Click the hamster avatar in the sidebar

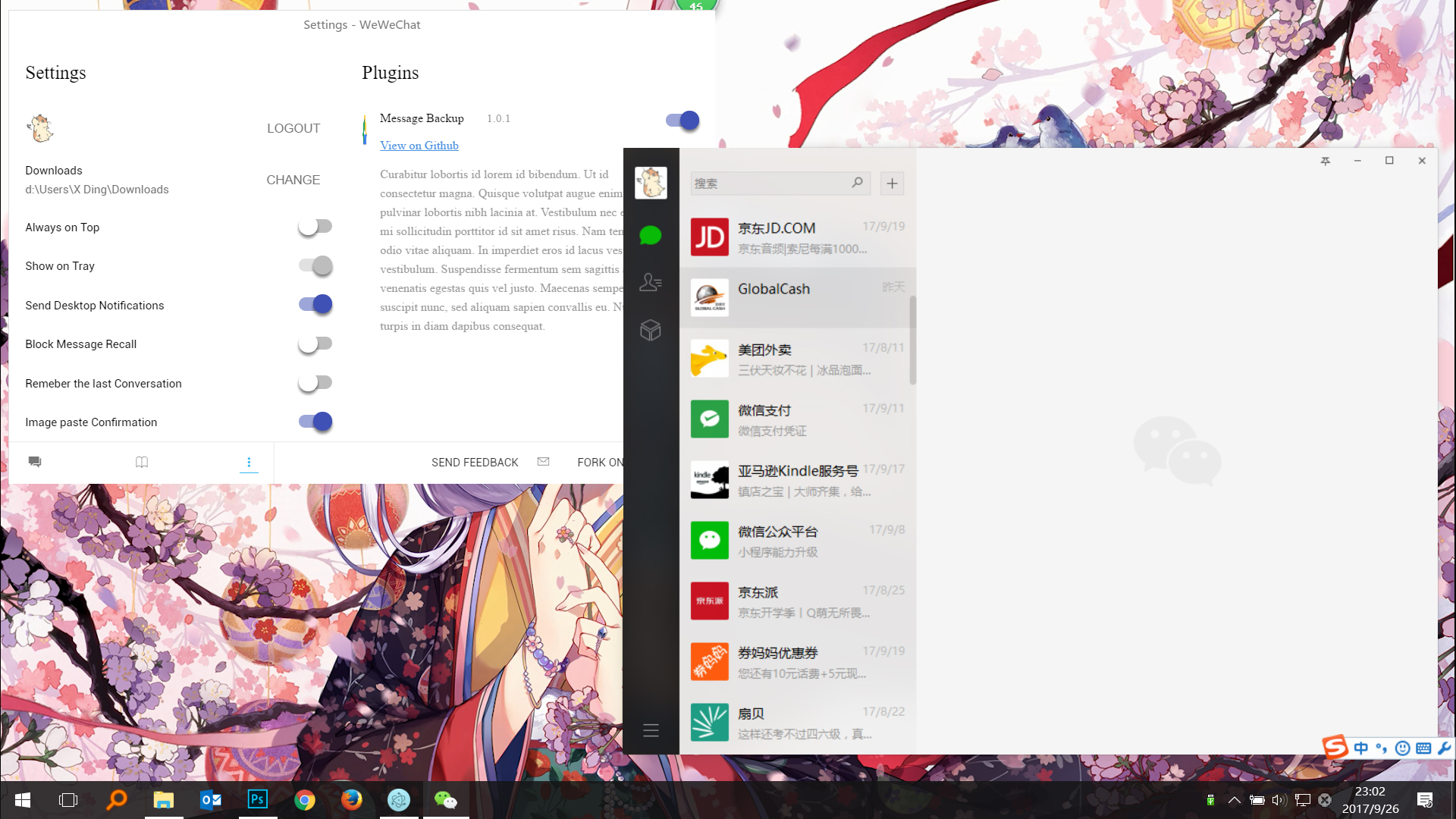tap(650, 182)
